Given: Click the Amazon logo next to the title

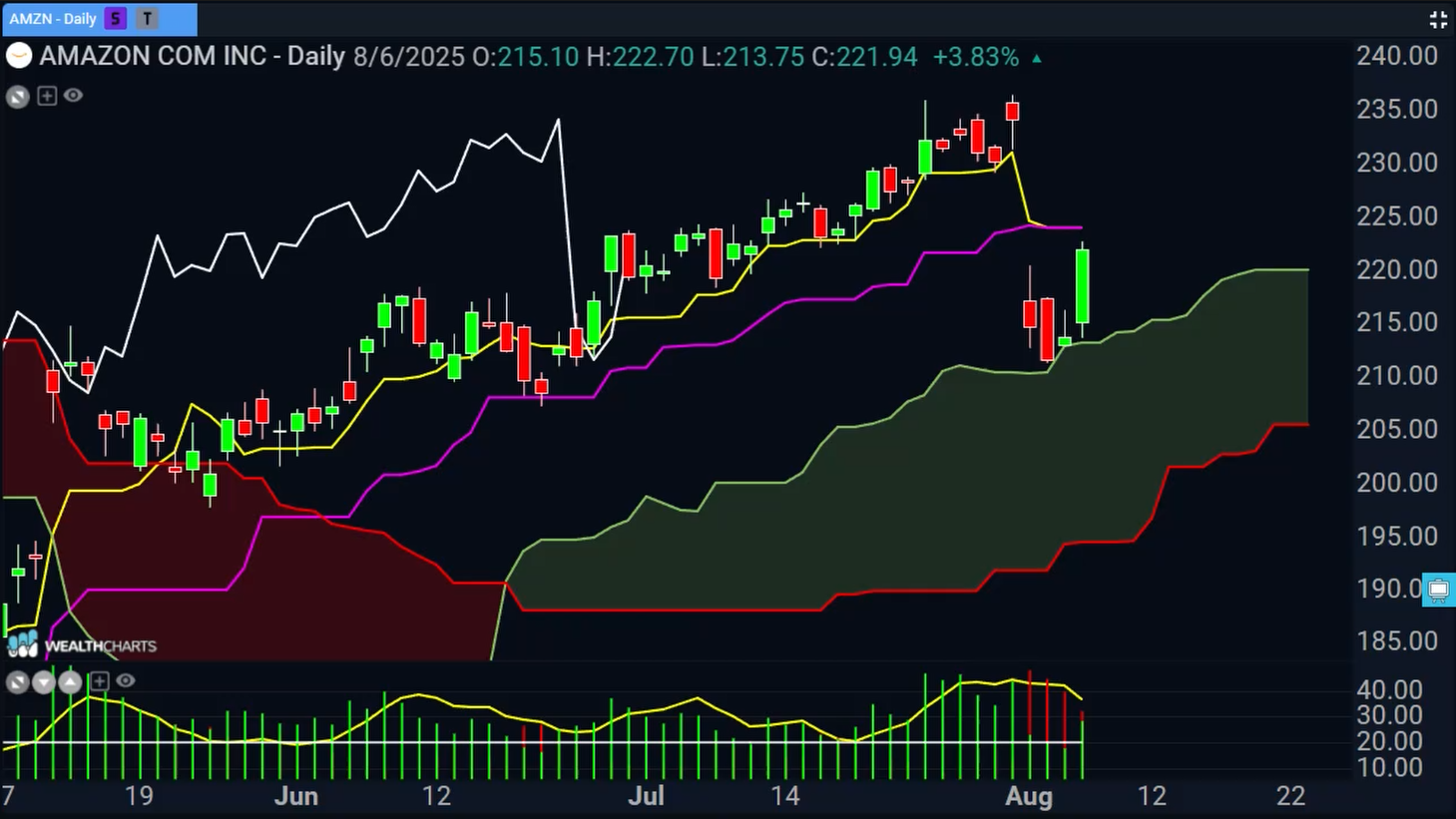Looking at the screenshot, I should 19,56.
